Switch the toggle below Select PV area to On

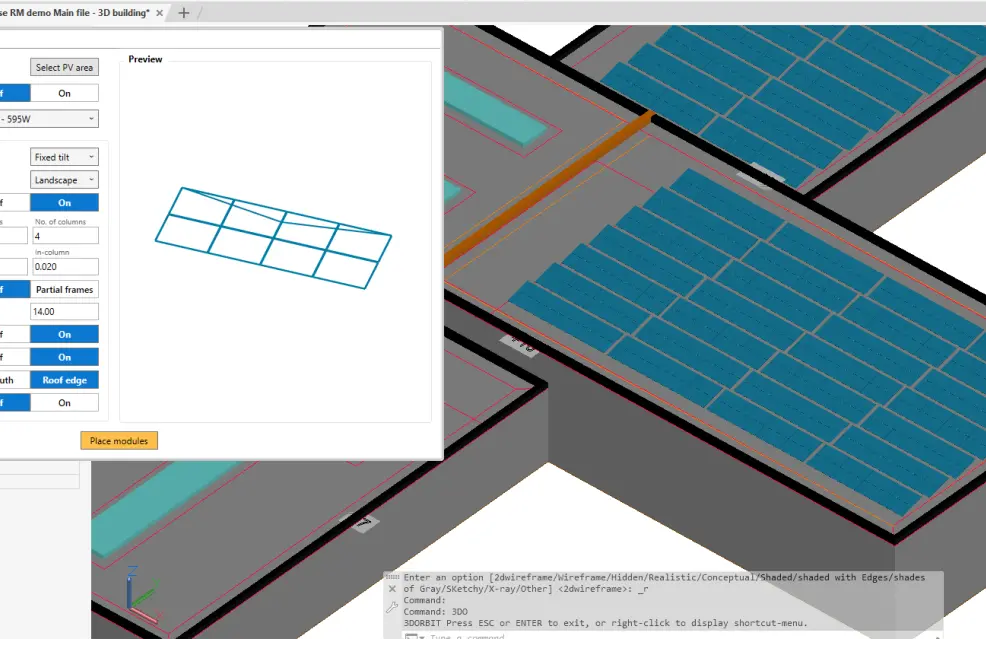pos(64,93)
